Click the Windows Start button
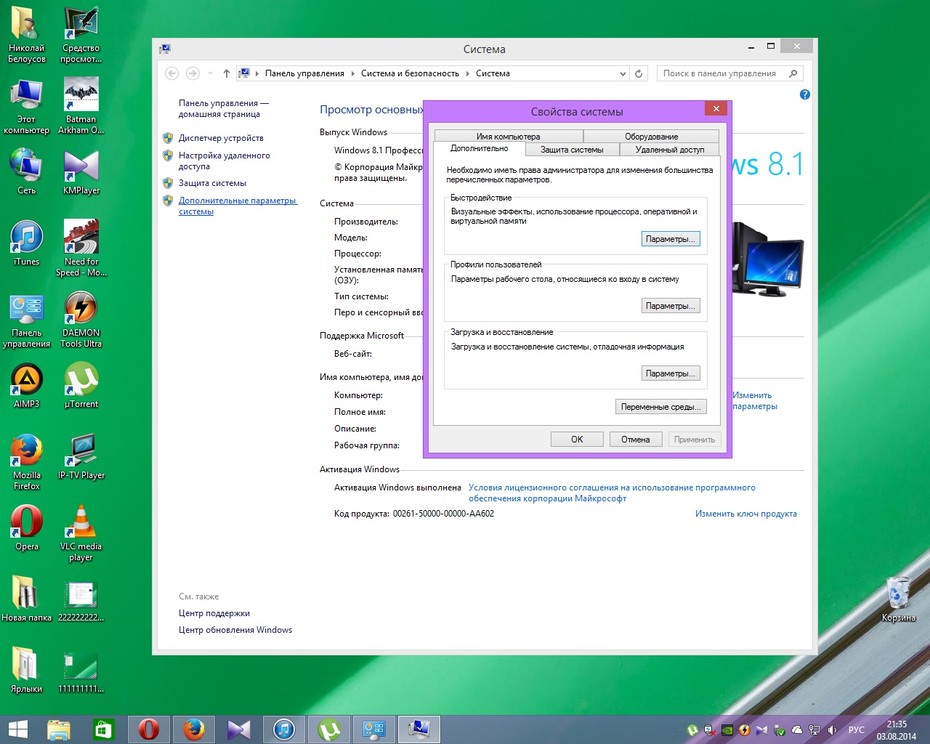This screenshot has height=744, width=930. [x=18, y=729]
